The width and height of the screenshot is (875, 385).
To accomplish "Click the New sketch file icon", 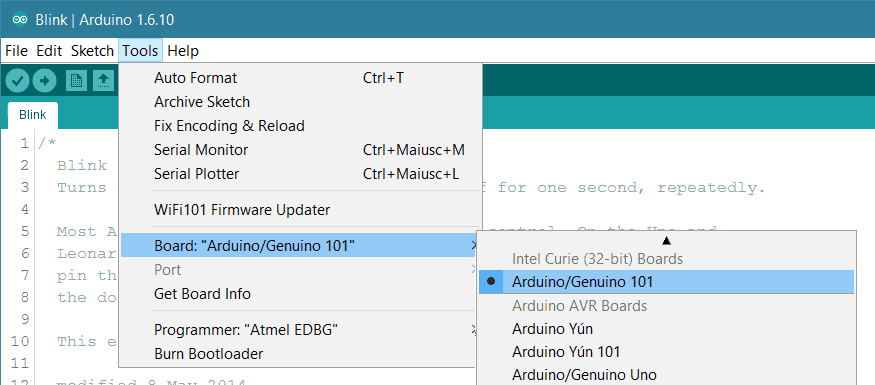I will pyautogui.click(x=76, y=81).
